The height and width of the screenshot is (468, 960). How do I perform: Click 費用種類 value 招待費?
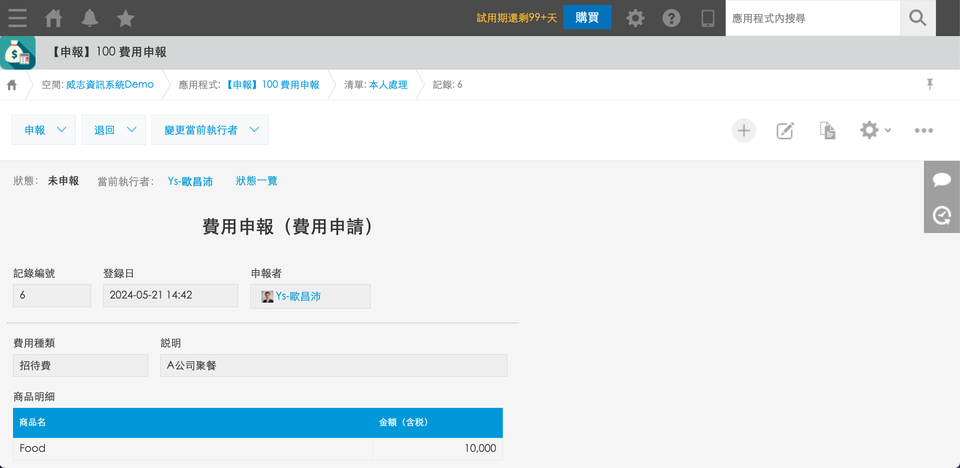(80, 366)
